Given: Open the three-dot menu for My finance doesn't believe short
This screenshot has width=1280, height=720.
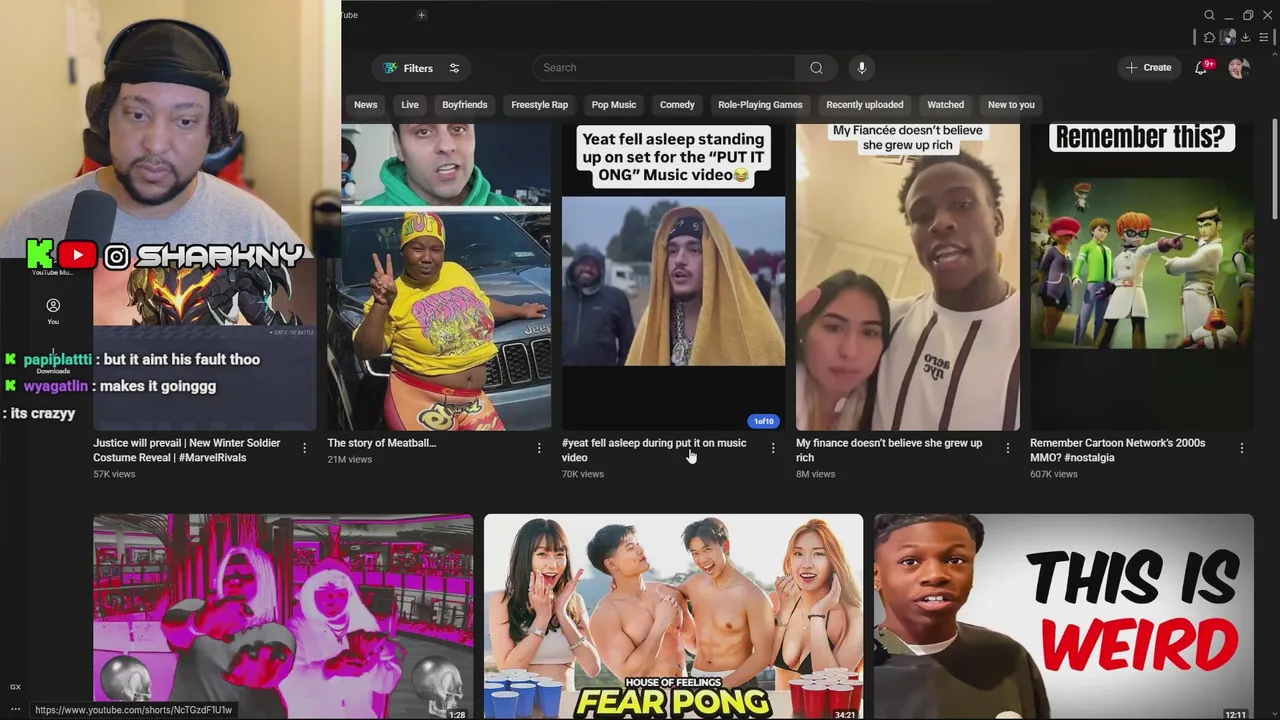Looking at the screenshot, I should click(1007, 448).
